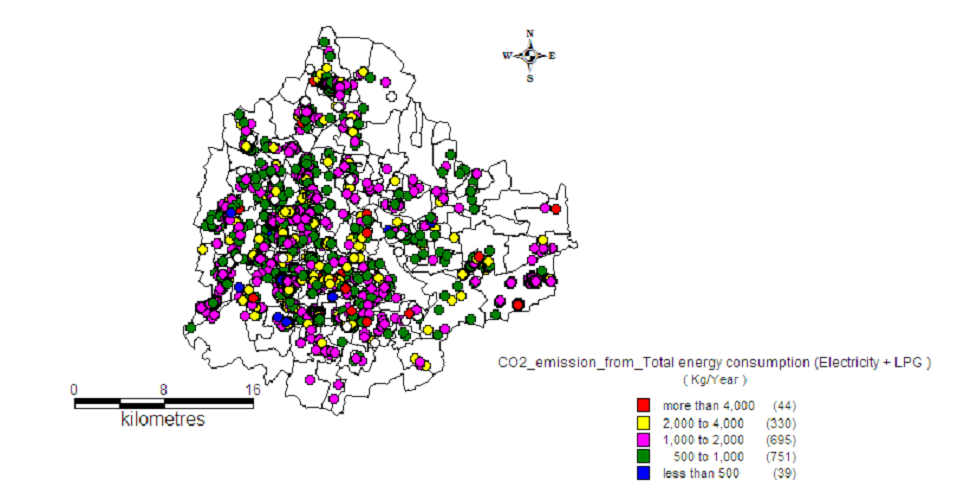Image resolution: width=964 pixels, height=499 pixels.
Task: Click the '(Kg/Year)' unit label
Action: 715,381
